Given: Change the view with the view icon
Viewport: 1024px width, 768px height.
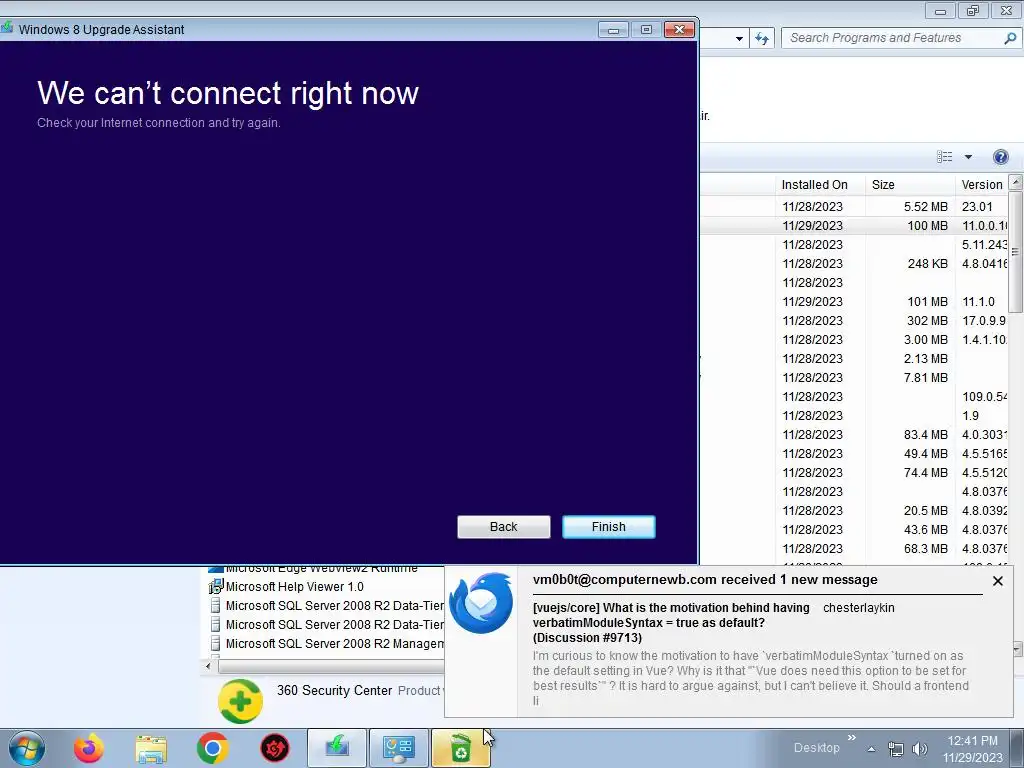Looking at the screenshot, I should 944,157.
